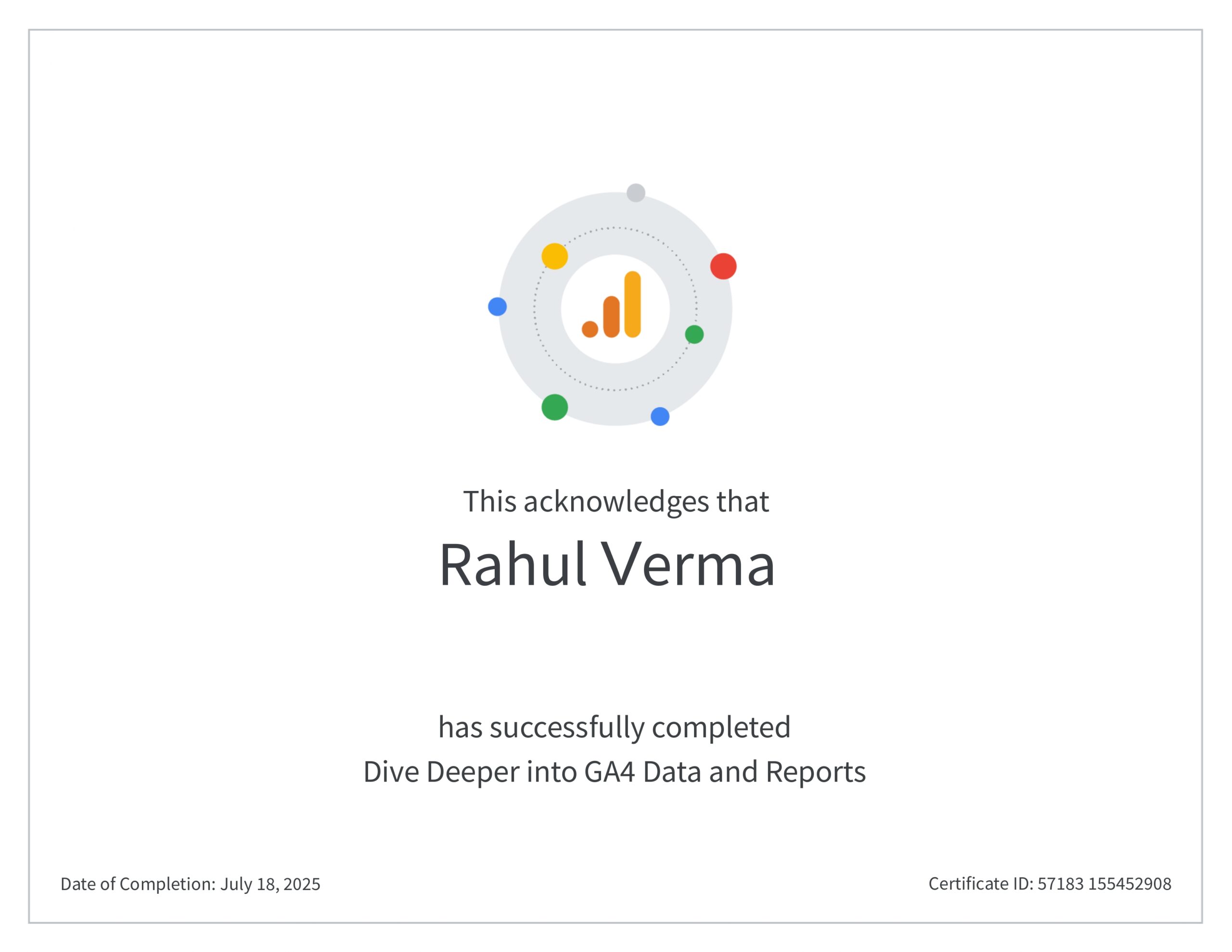This screenshot has height=952, width=1232.
Task: Click the recipient name Rahul Verma
Action: click(607, 565)
